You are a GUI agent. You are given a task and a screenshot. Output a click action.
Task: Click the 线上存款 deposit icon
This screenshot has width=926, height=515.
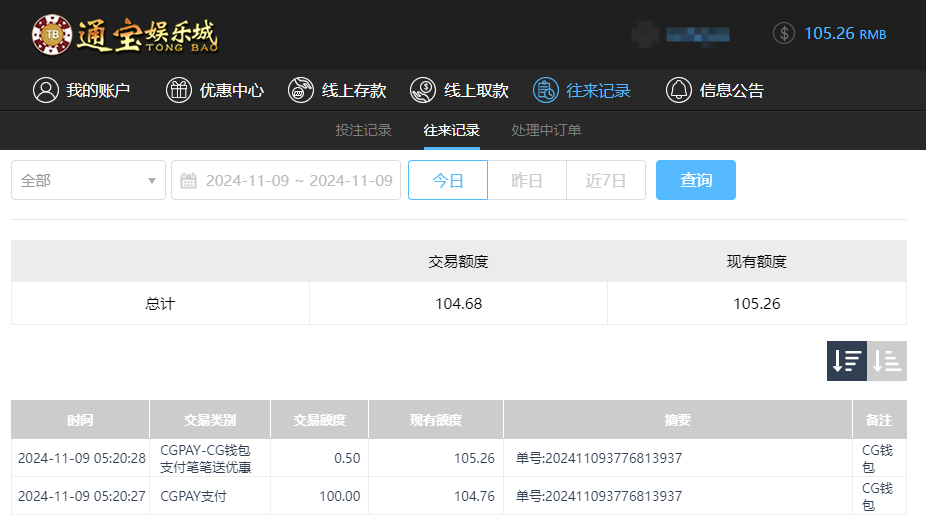pyautogui.click(x=301, y=90)
